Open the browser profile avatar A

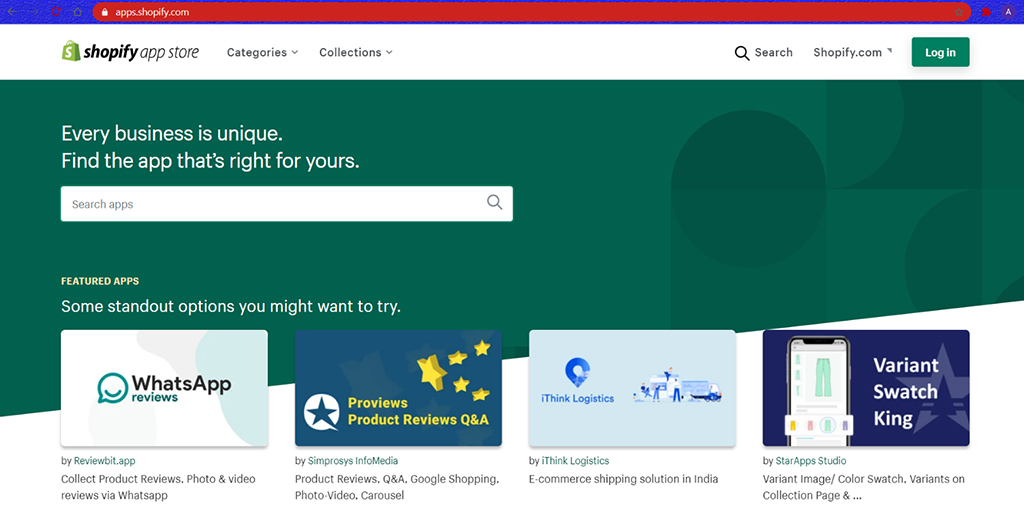[1008, 12]
